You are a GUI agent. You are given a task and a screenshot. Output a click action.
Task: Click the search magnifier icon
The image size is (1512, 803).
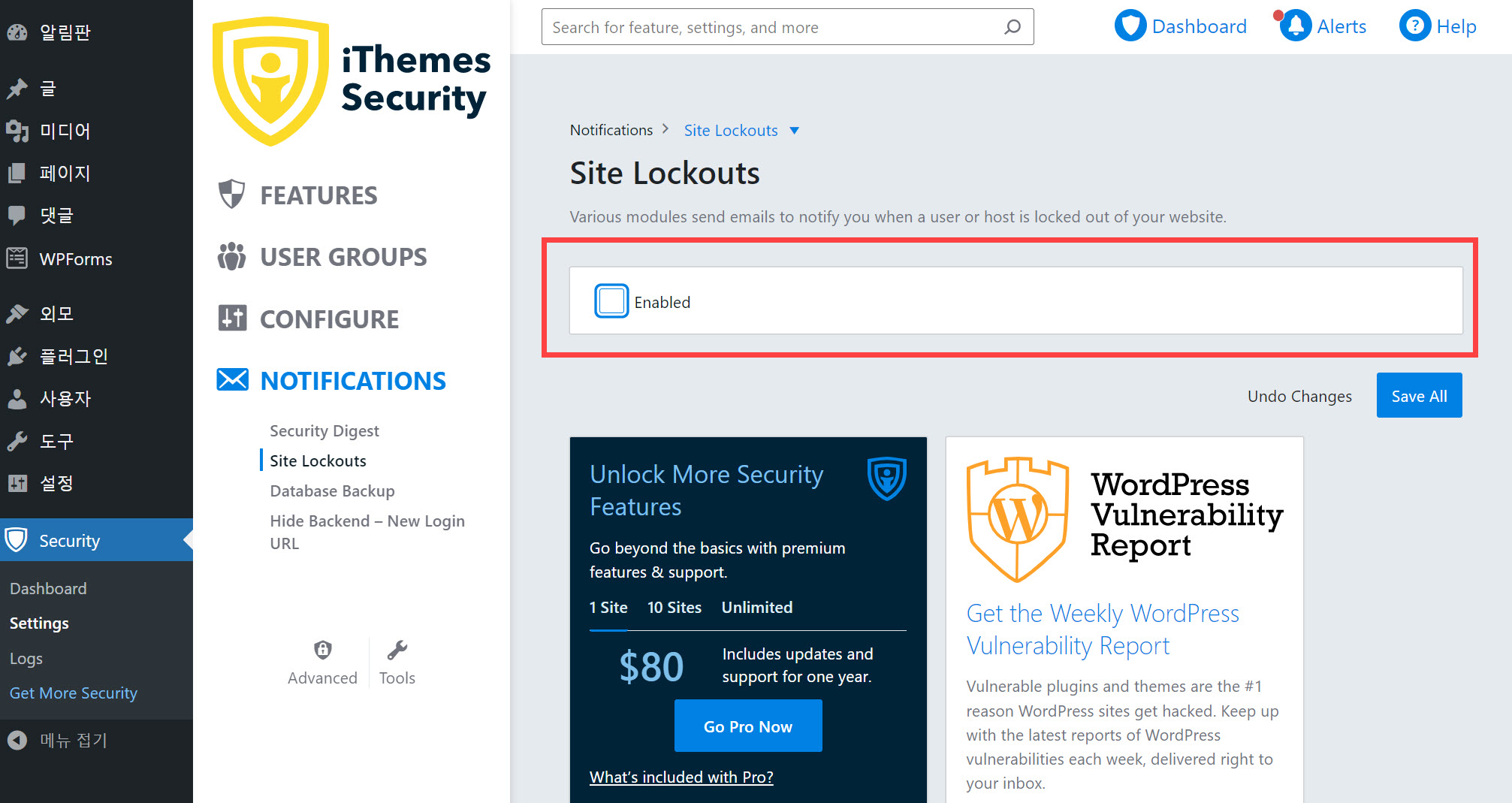coord(1013,26)
